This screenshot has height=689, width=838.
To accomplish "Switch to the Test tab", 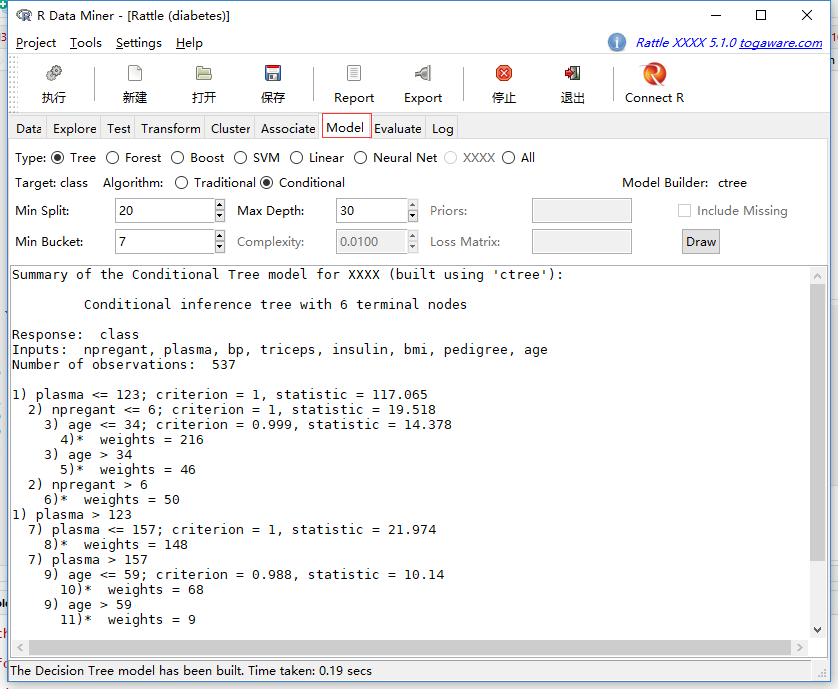I will pos(119,129).
